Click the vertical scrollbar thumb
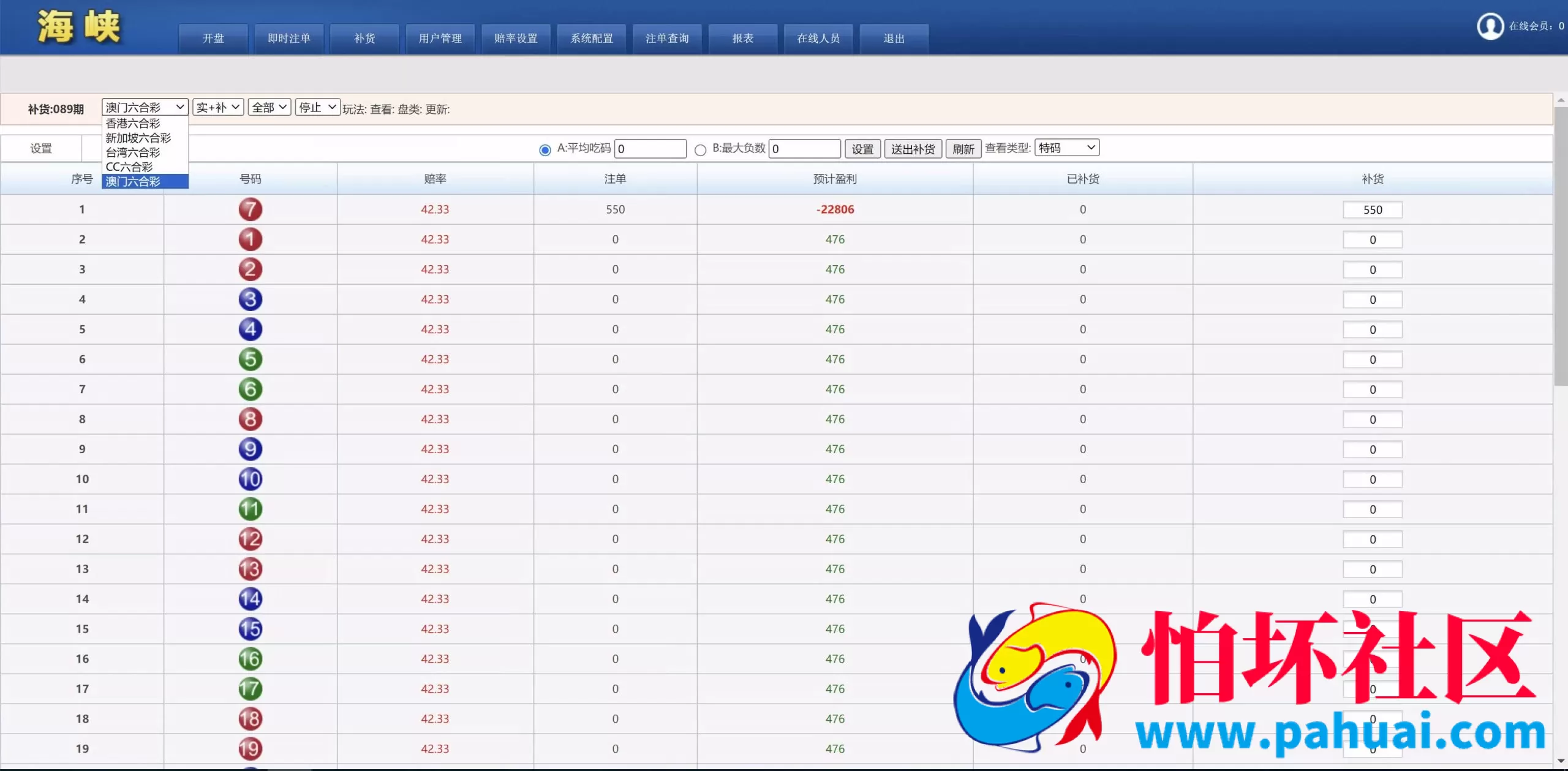1568x771 pixels. tap(1560, 245)
